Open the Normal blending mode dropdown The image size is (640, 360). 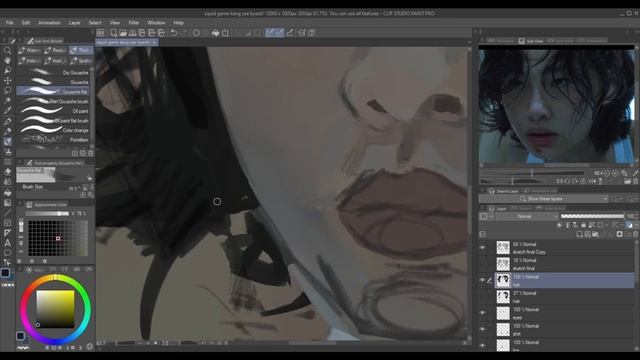[x=527, y=216]
